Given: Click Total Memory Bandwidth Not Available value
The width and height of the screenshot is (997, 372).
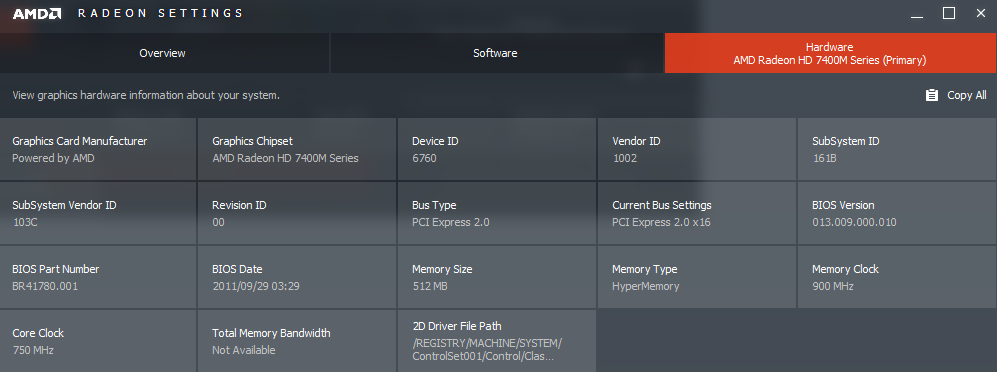Looking at the screenshot, I should pos(244,350).
